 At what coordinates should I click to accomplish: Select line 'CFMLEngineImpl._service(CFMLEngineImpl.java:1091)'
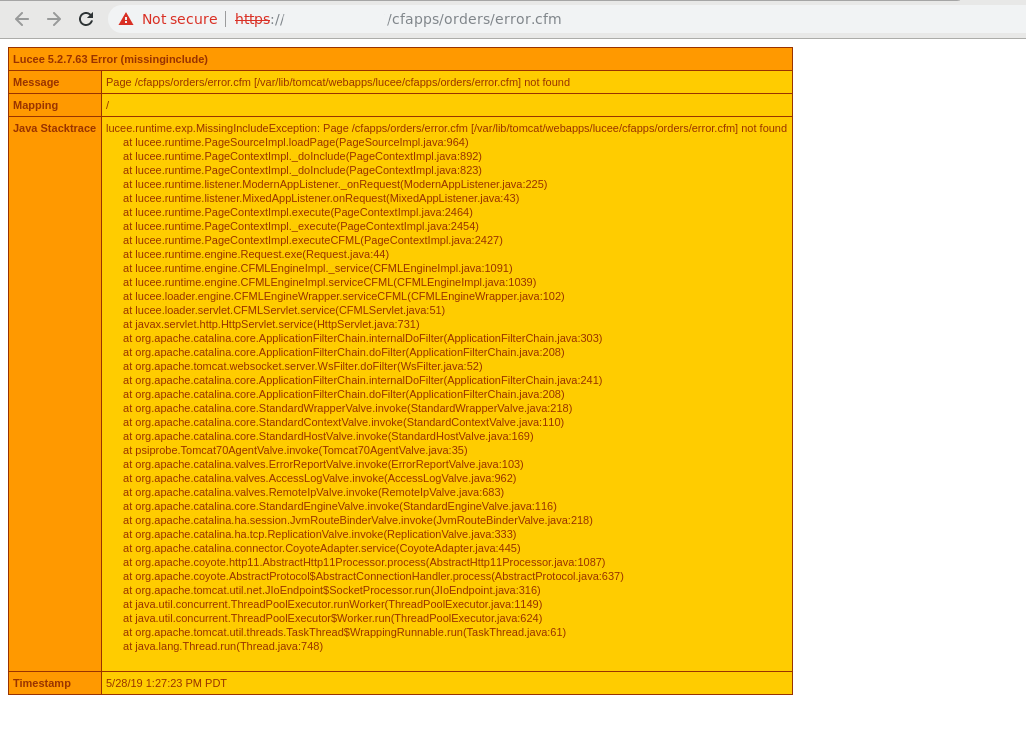[x=318, y=268]
